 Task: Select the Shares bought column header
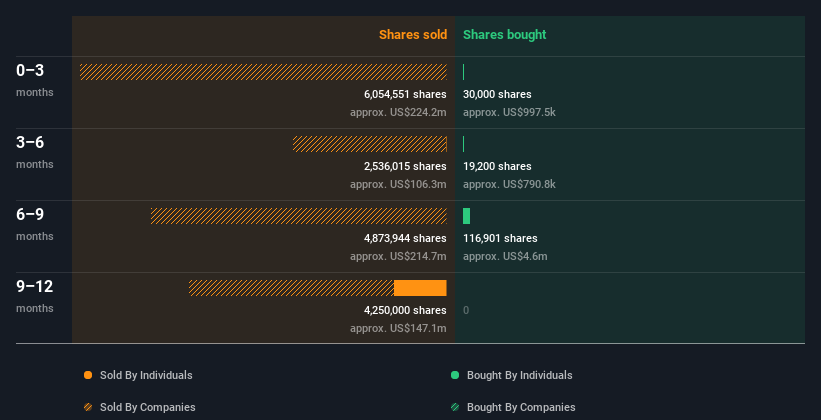tap(504, 35)
